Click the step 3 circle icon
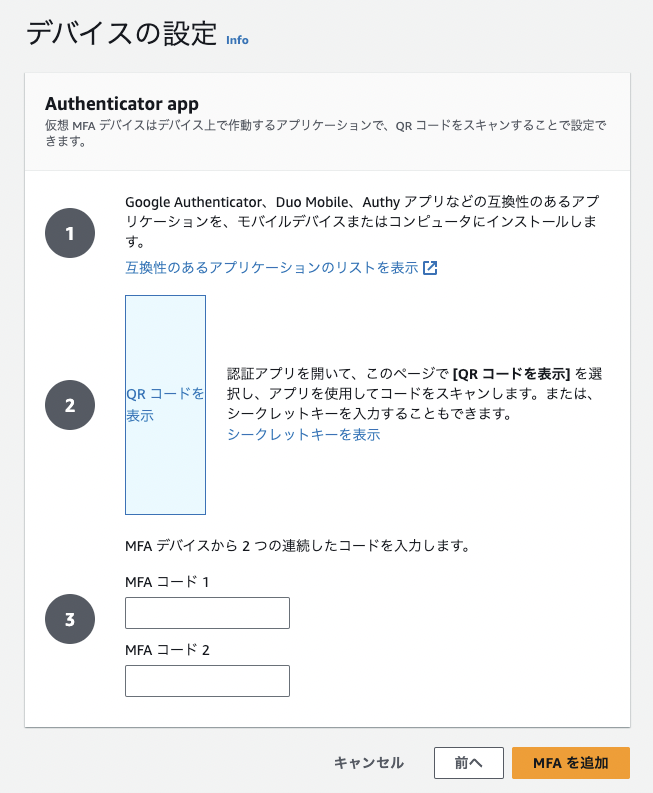The height and width of the screenshot is (793, 653). pos(70,620)
